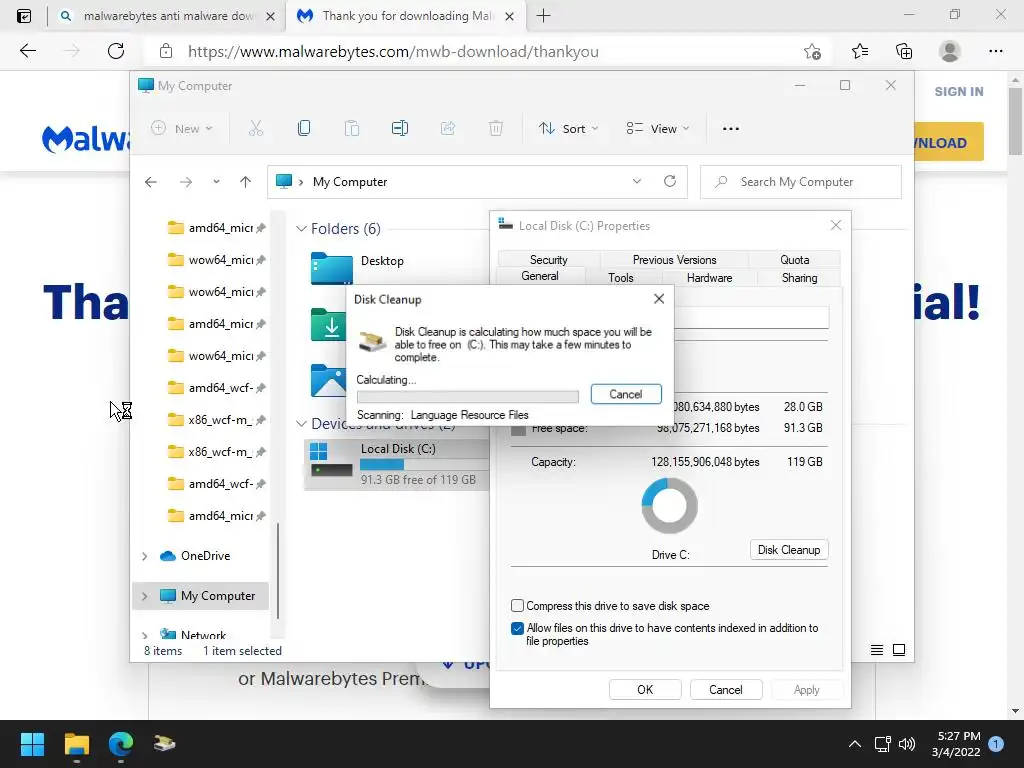Switch to the Tools tab

[x=620, y=278]
